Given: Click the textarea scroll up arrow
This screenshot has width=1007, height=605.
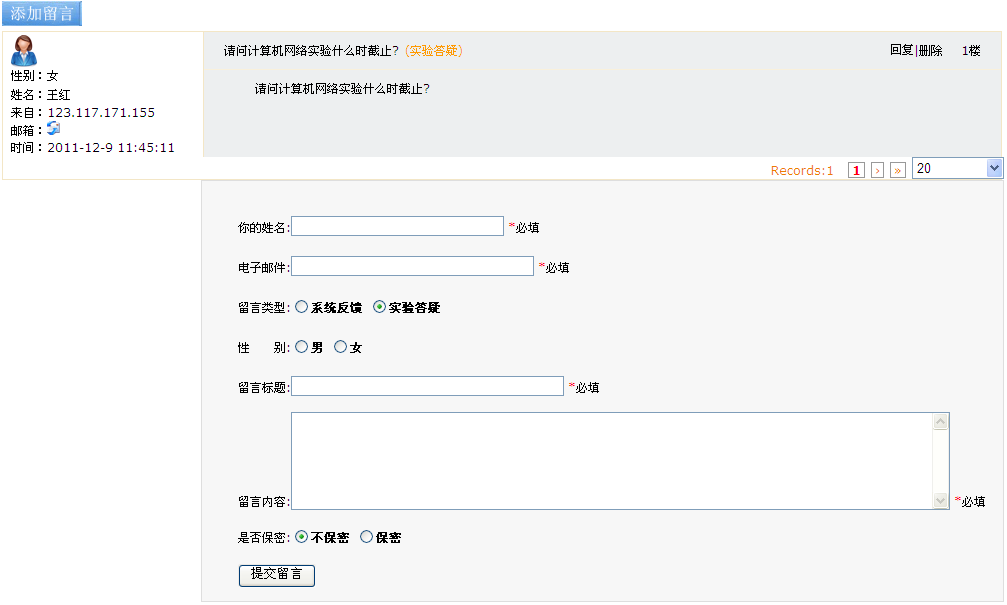Looking at the screenshot, I should [x=940, y=422].
